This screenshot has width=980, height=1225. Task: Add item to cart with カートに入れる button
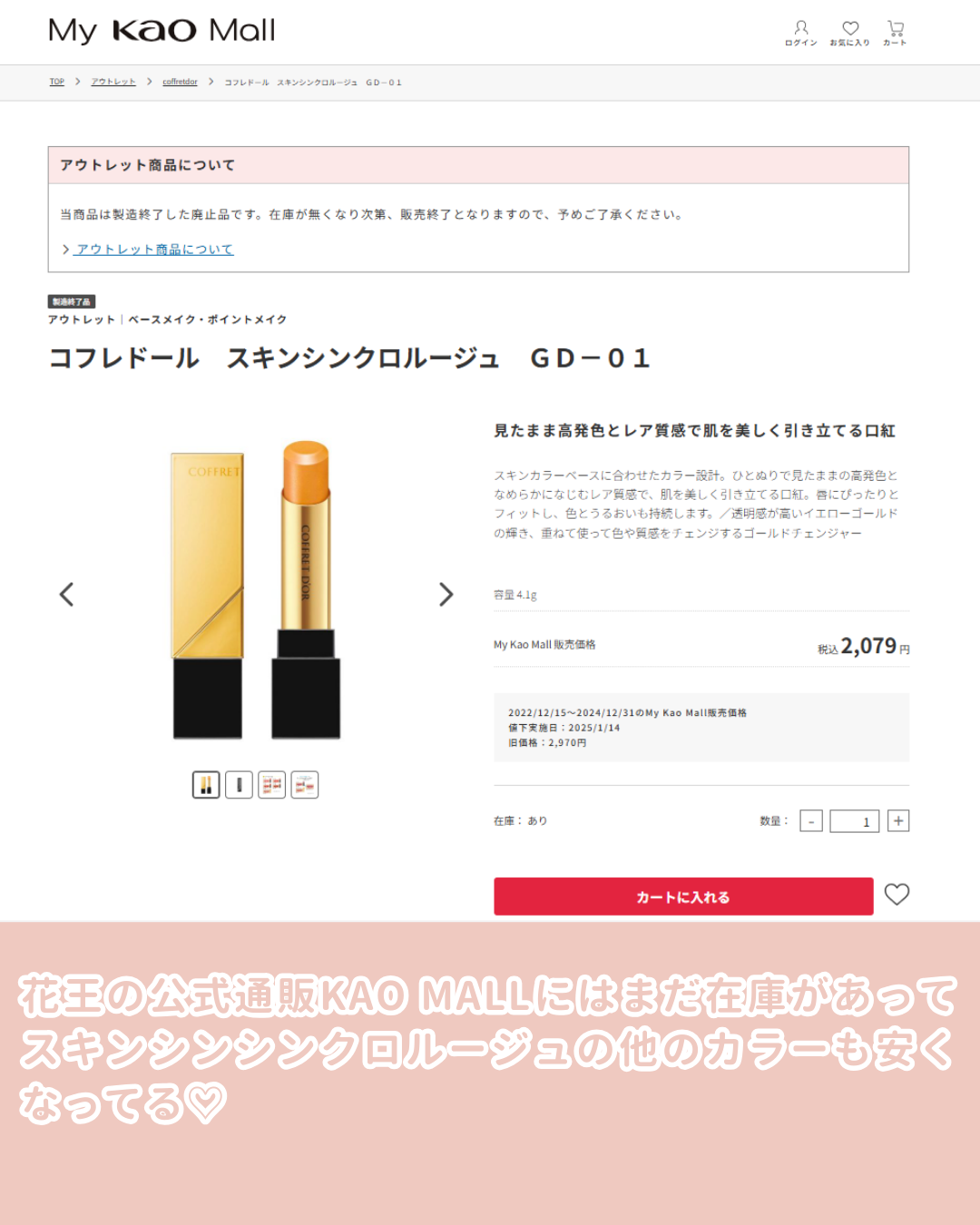(683, 897)
